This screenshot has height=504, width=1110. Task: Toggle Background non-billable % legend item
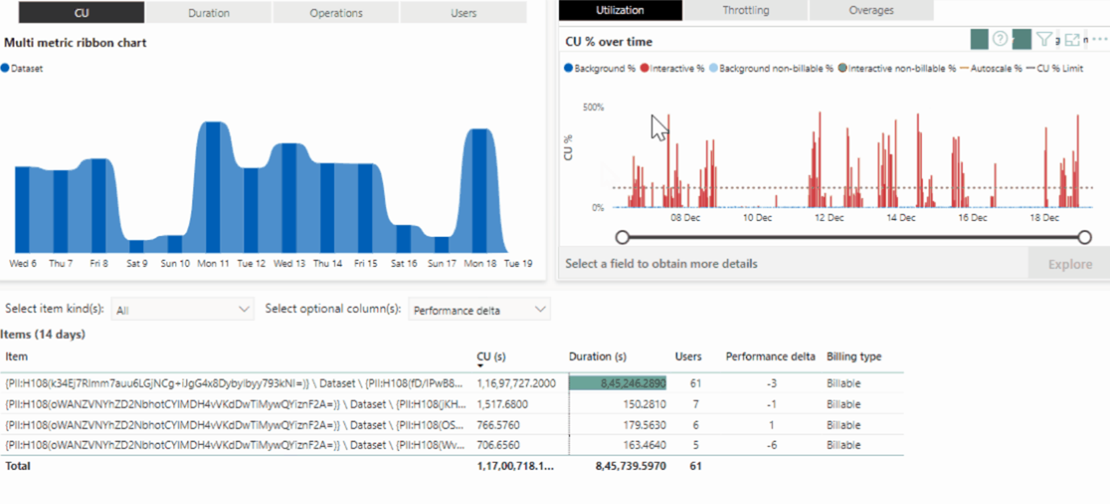(713, 69)
